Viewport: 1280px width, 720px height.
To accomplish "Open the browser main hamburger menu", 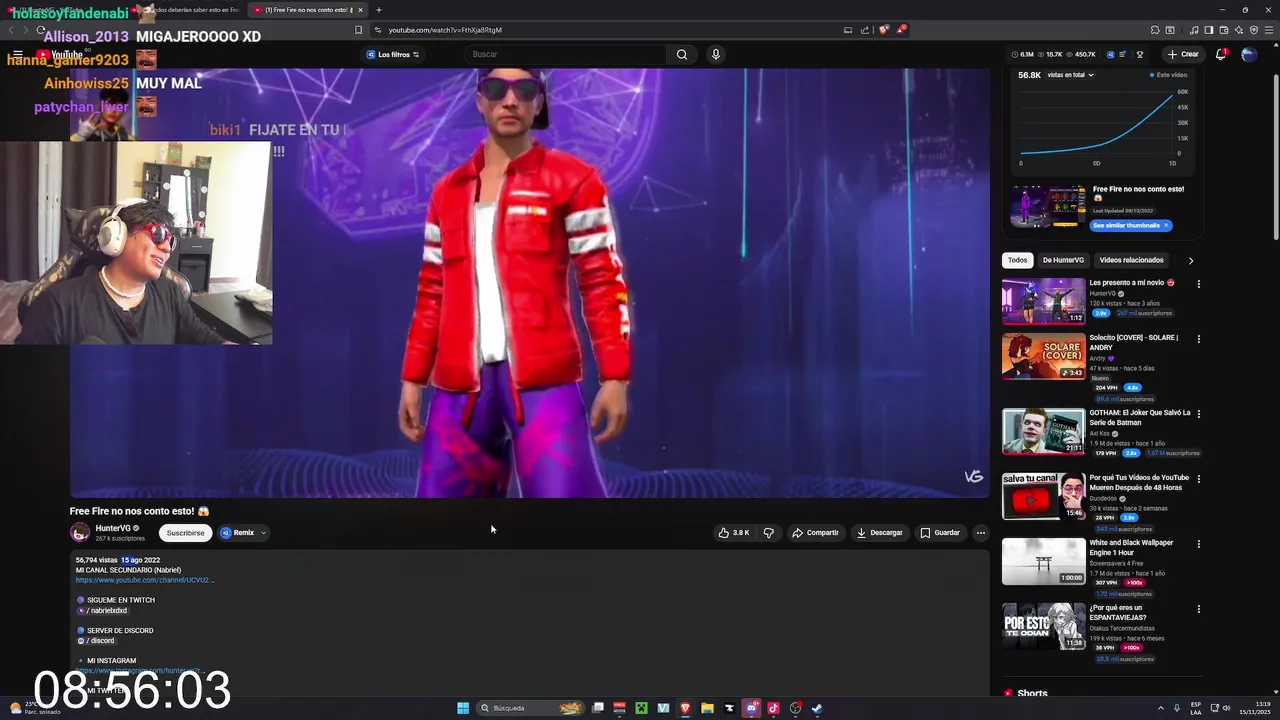I will pyautogui.click(x=1267, y=30).
